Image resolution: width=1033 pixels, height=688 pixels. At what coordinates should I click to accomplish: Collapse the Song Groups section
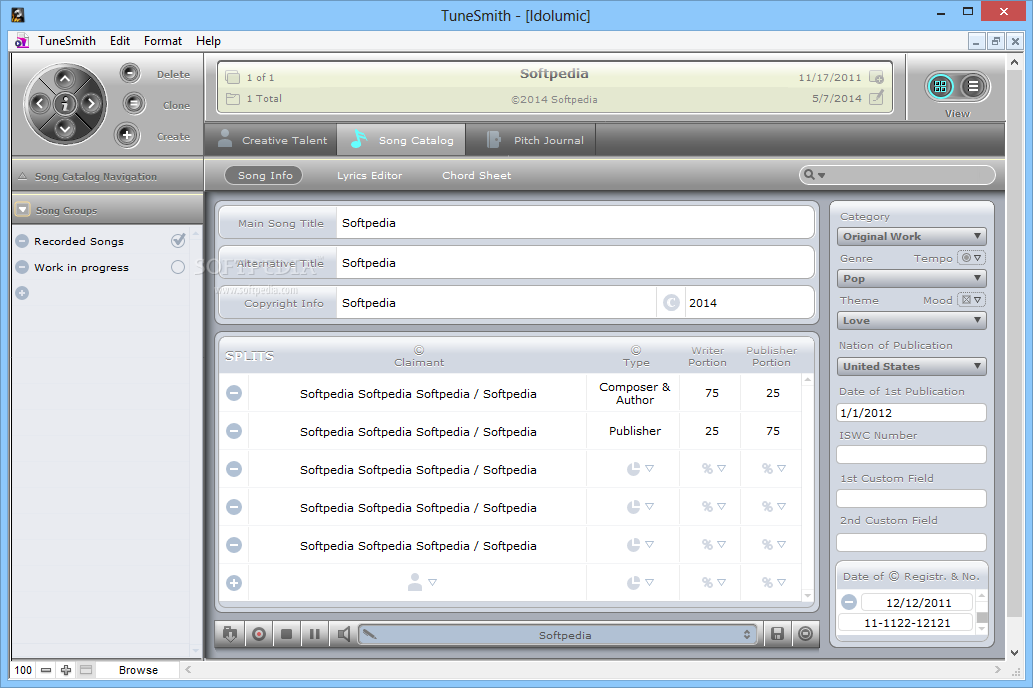pyautogui.click(x=23, y=210)
